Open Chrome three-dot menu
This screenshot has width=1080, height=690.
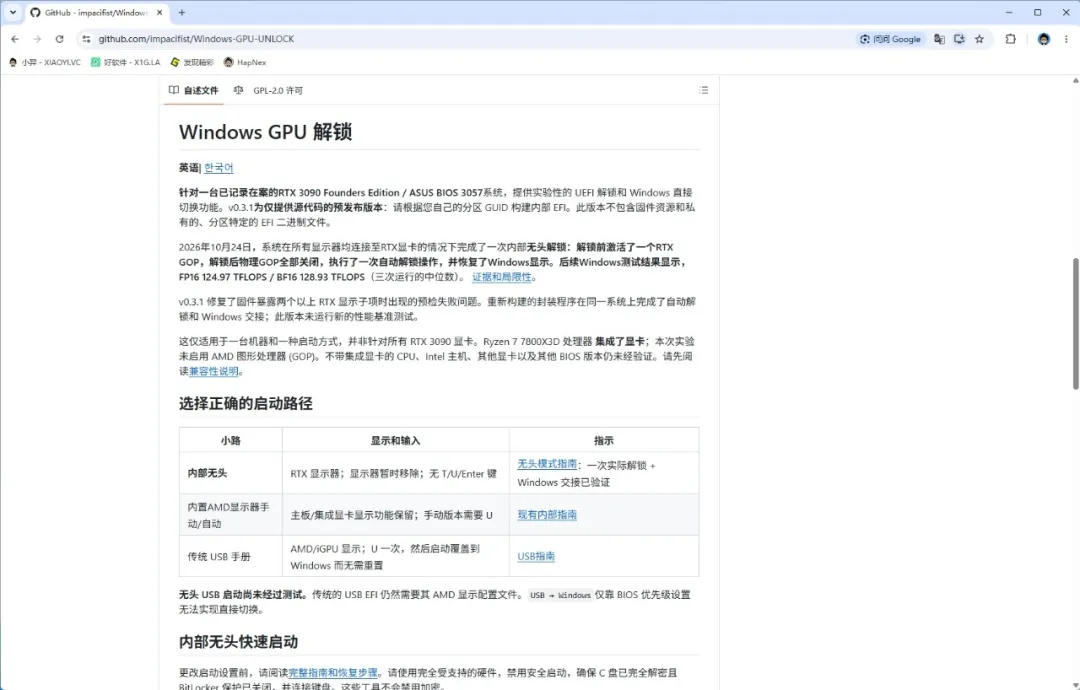tap(1066, 39)
